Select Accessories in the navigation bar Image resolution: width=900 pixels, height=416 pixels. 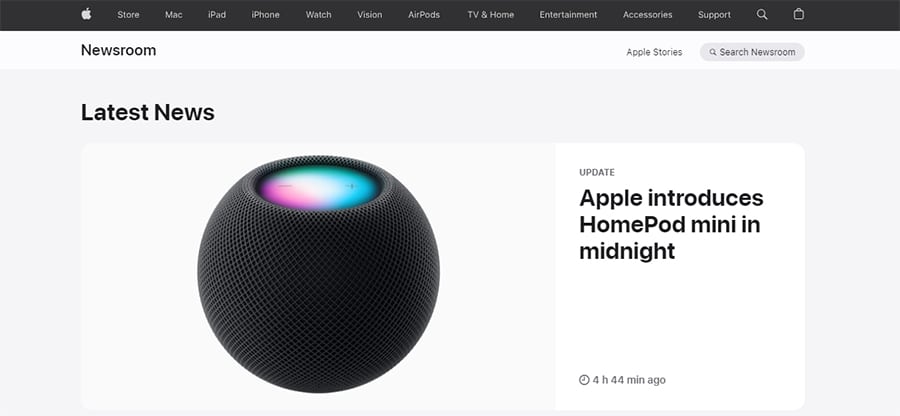coord(648,15)
